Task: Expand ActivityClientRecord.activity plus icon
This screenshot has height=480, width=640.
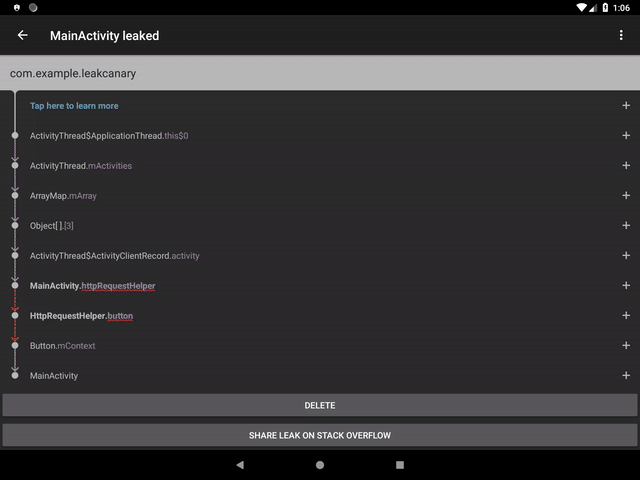Action: click(x=626, y=256)
